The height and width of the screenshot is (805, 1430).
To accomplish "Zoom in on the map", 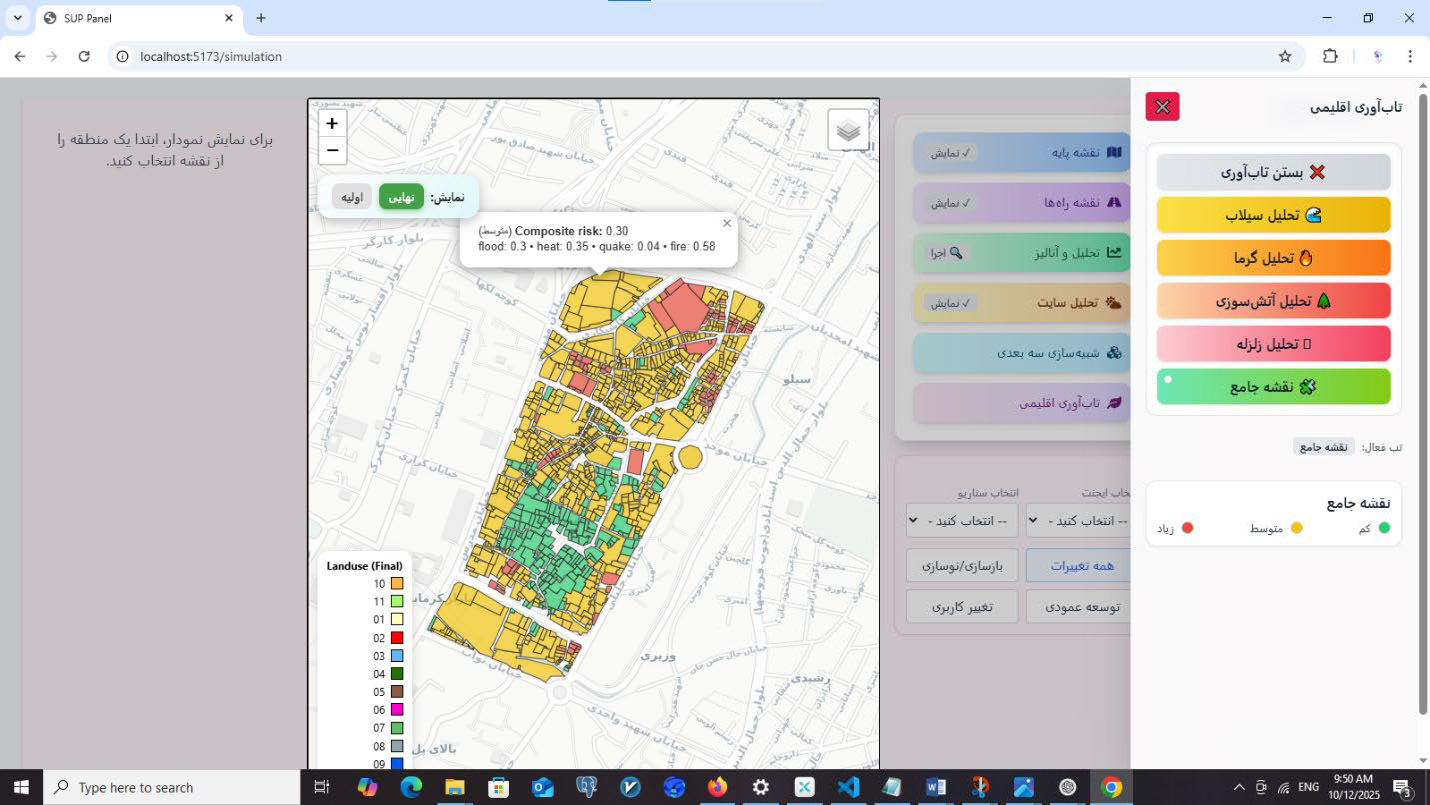I will coord(332,124).
